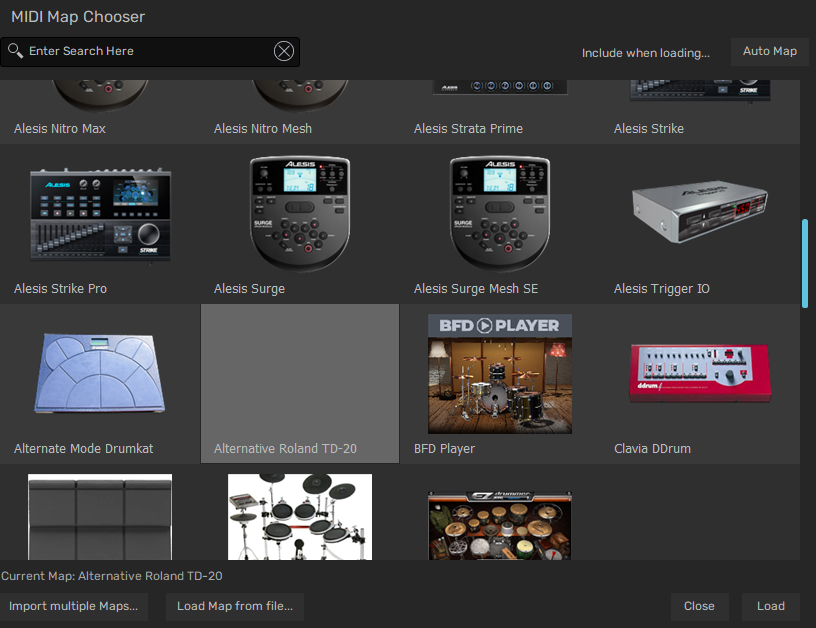
Task: Choose the Alesis Strata Prime thumbnail
Action: (x=500, y=87)
